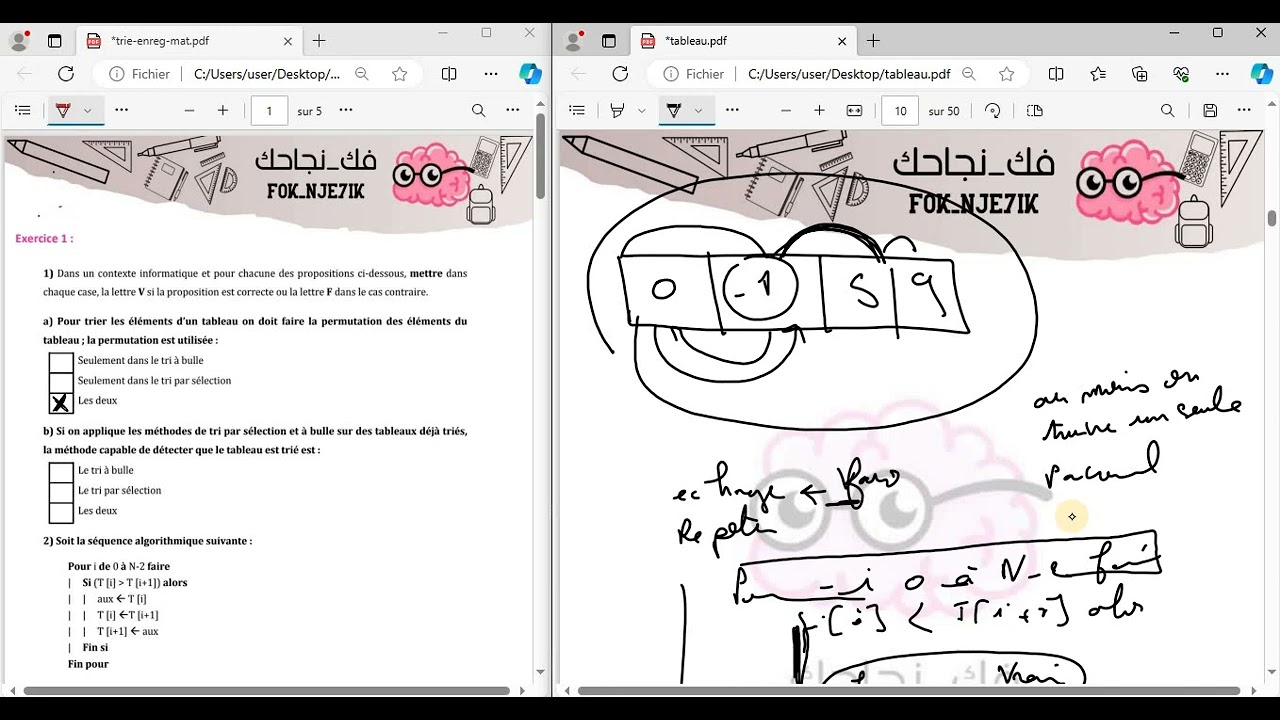
Task: Zoom out PDF in trie-enreg-mat window
Action: tap(189, 111)
